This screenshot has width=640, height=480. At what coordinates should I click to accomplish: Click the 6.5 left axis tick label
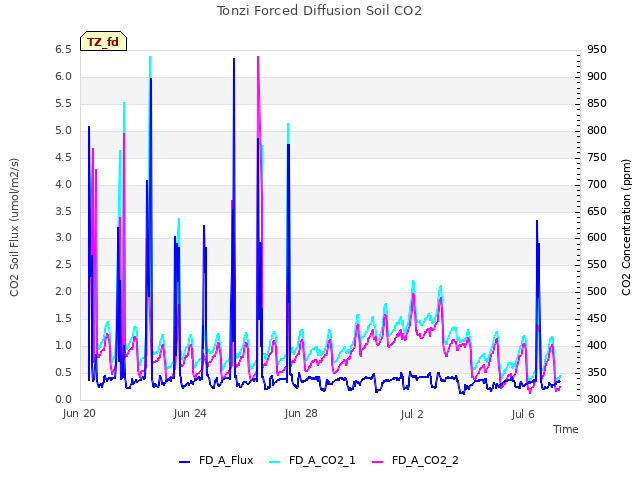tap(63, 49)
